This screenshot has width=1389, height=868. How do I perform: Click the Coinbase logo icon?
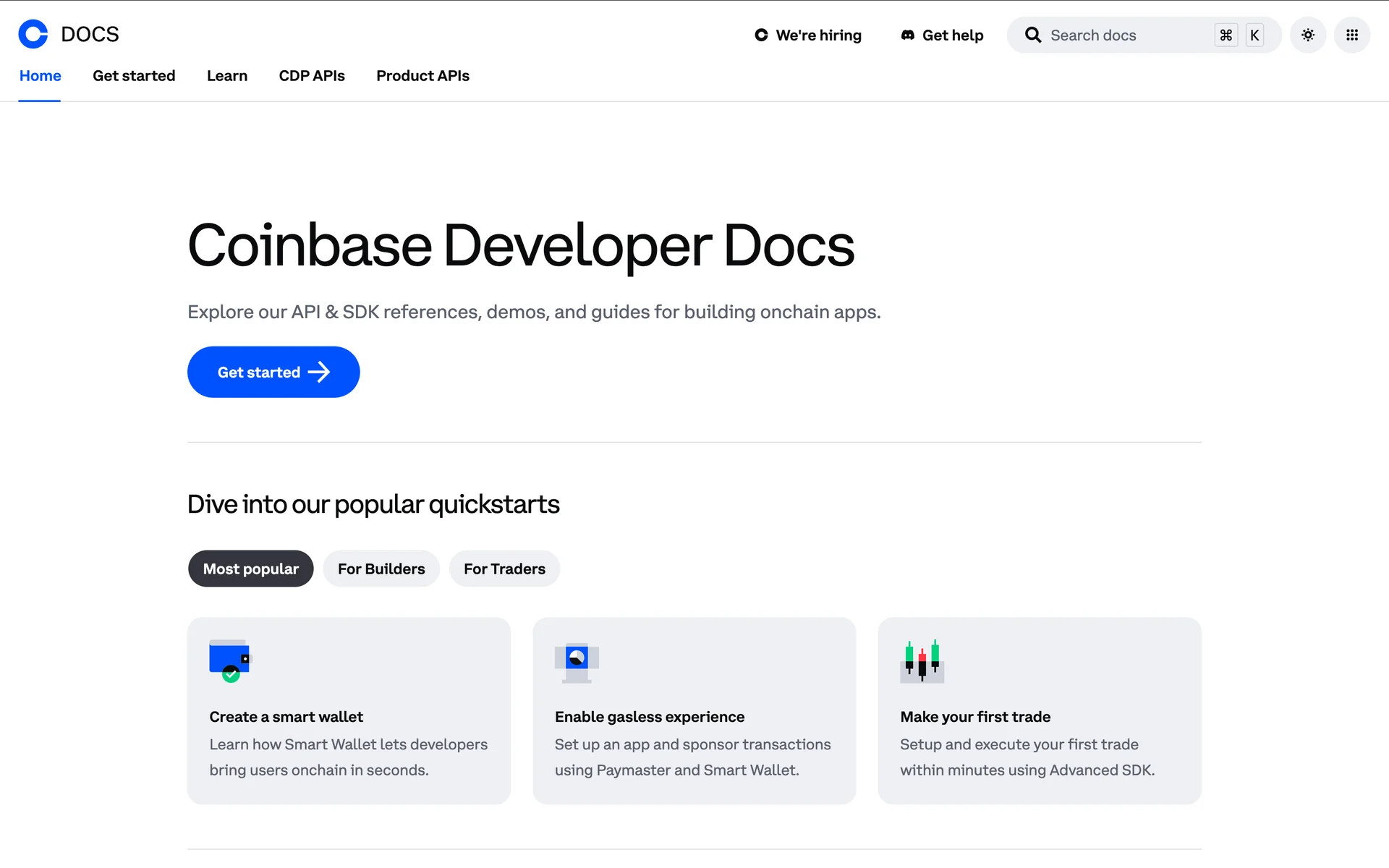[x=33, y=34]
